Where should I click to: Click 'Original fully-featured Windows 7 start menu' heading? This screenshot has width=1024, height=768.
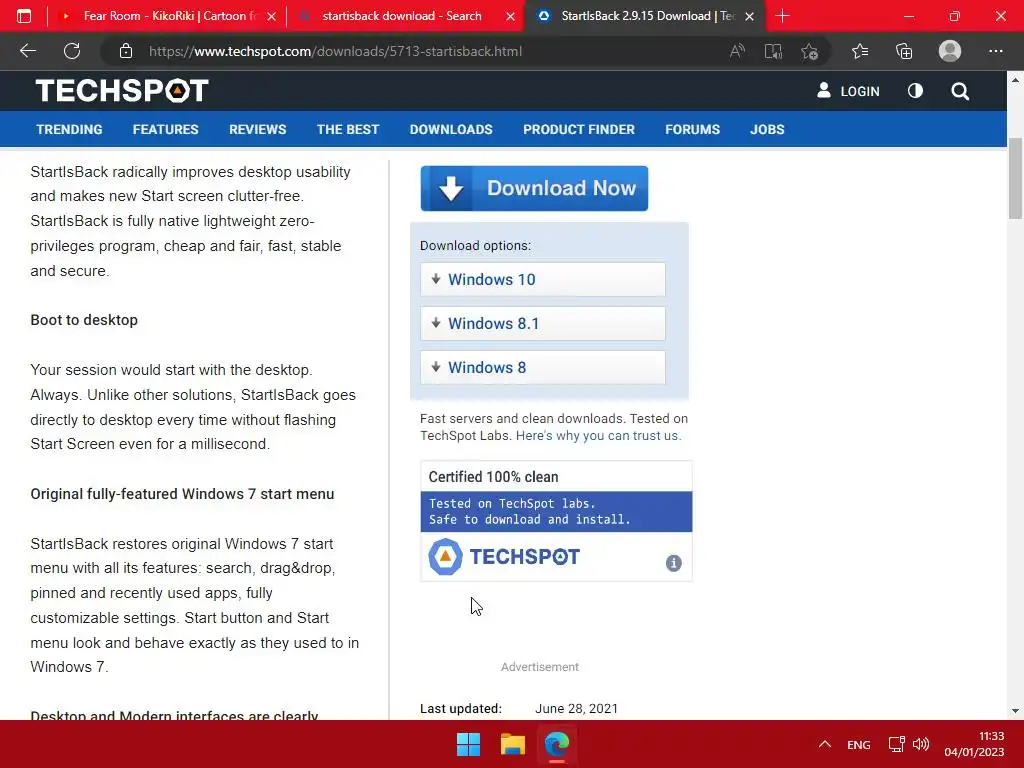(x=182, y=494)
